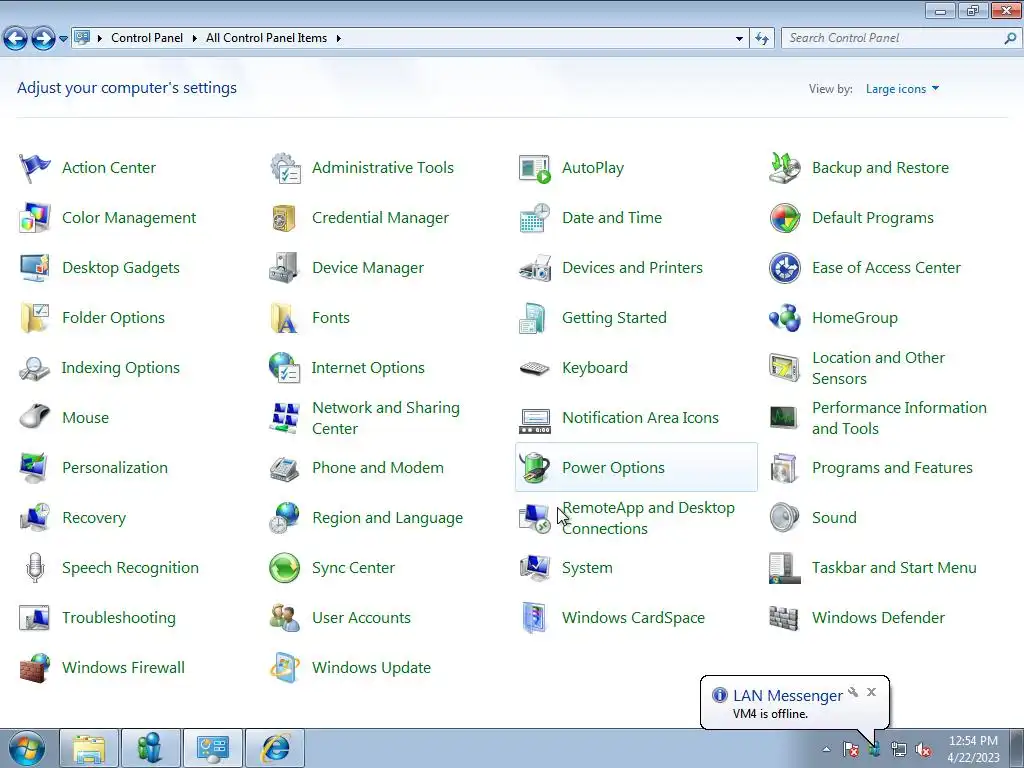This screenshot has width=1024, height=768.
Task: Open the Credential Manager safe icon
Action: [285, 217]
